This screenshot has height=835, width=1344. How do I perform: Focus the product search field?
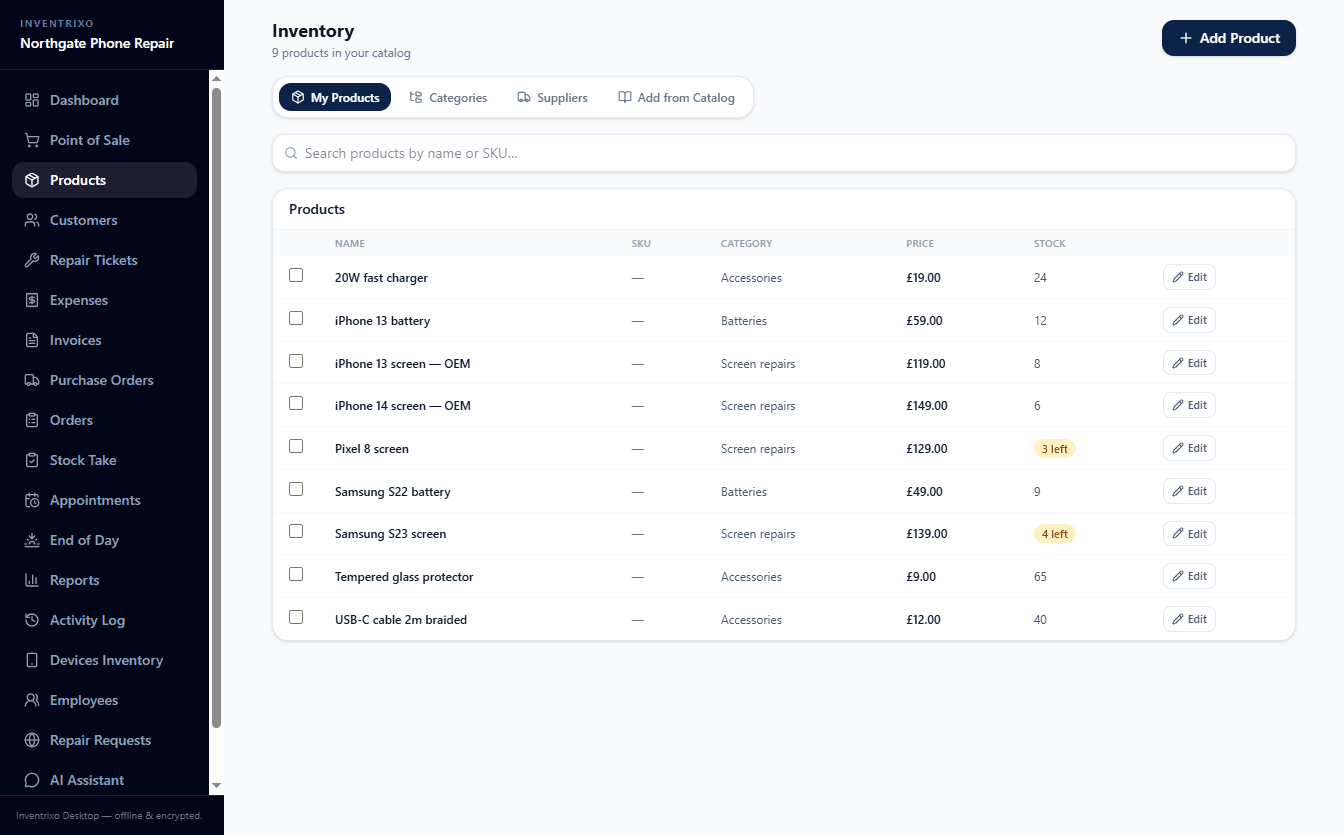[783, 153]
